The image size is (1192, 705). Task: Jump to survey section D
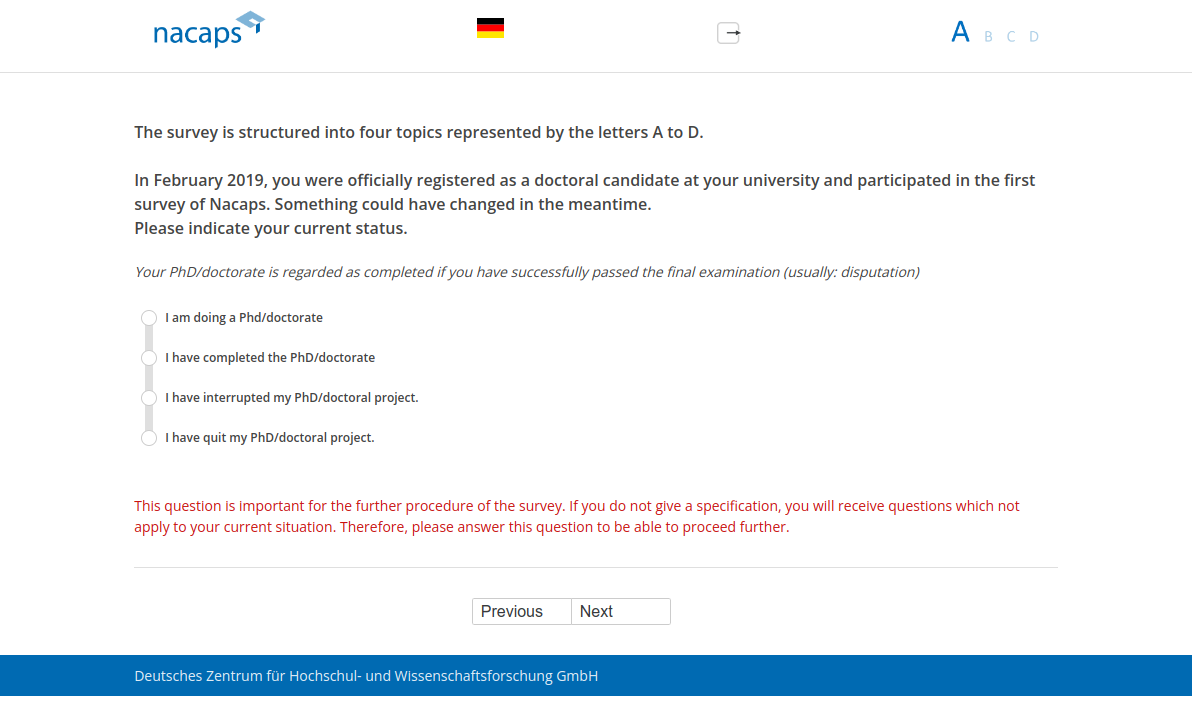(x=1034, y=37)
